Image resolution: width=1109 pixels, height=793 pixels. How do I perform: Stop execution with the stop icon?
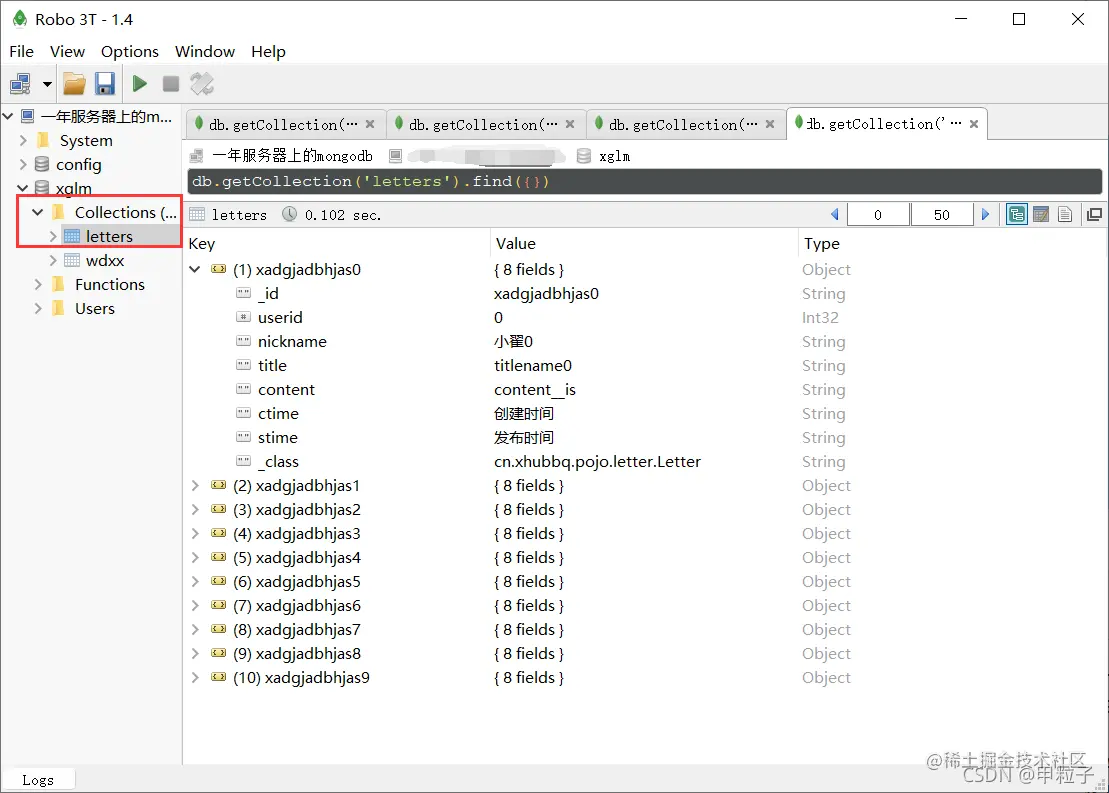coord(170,84)
